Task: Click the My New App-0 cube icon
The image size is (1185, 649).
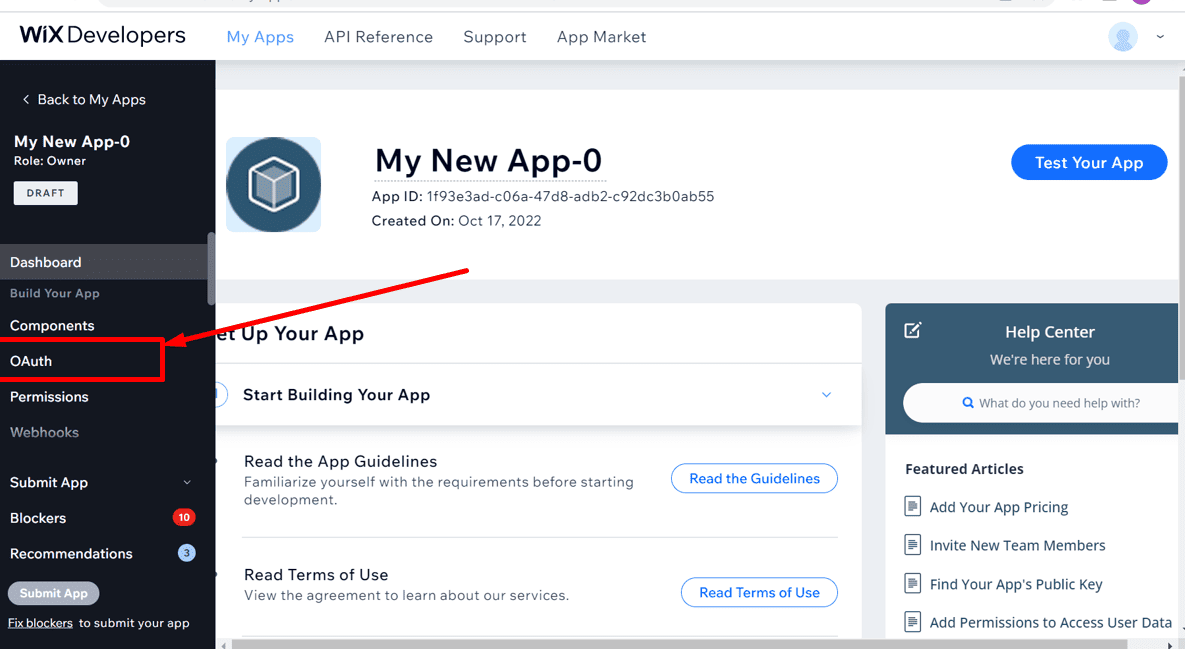Action: click(274, 184)
